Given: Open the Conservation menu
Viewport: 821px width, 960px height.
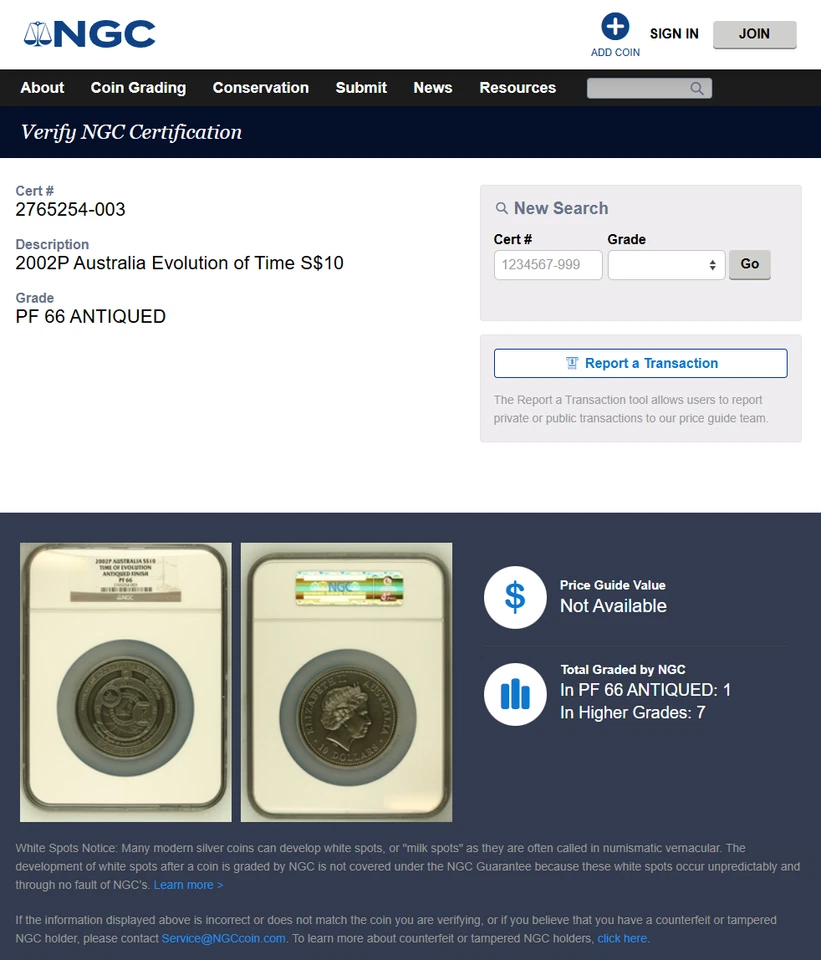Looking at the screenshot, I should point(261,88).
